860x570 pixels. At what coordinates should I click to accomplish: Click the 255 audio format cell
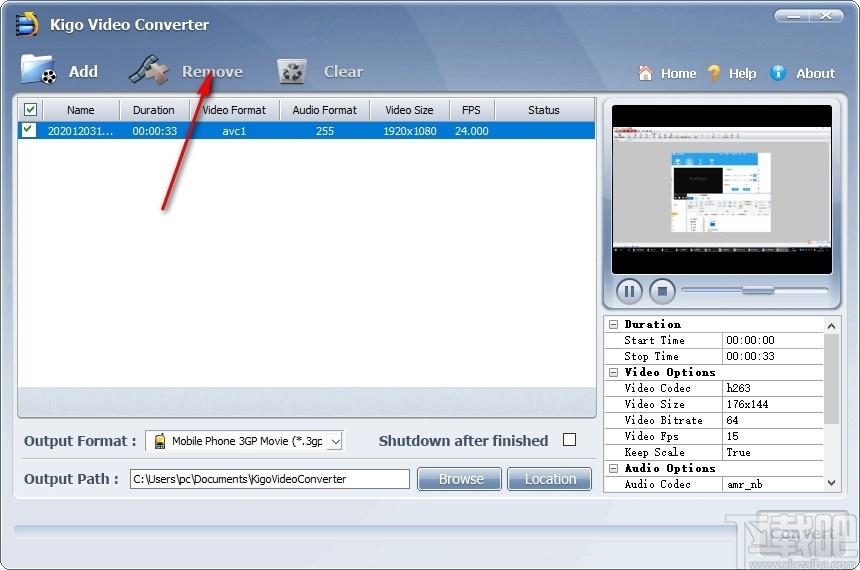click(325, 131)
